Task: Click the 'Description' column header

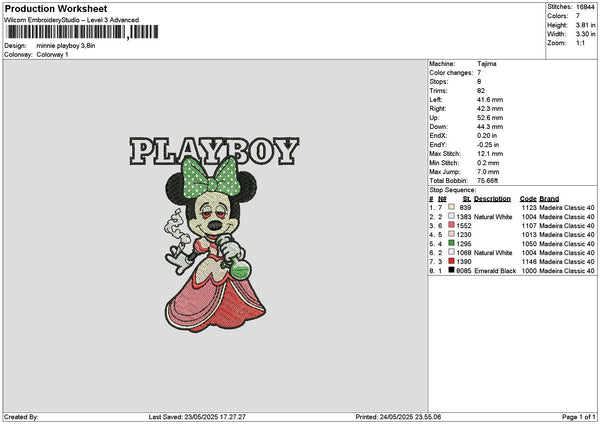Action: [492, 199]
